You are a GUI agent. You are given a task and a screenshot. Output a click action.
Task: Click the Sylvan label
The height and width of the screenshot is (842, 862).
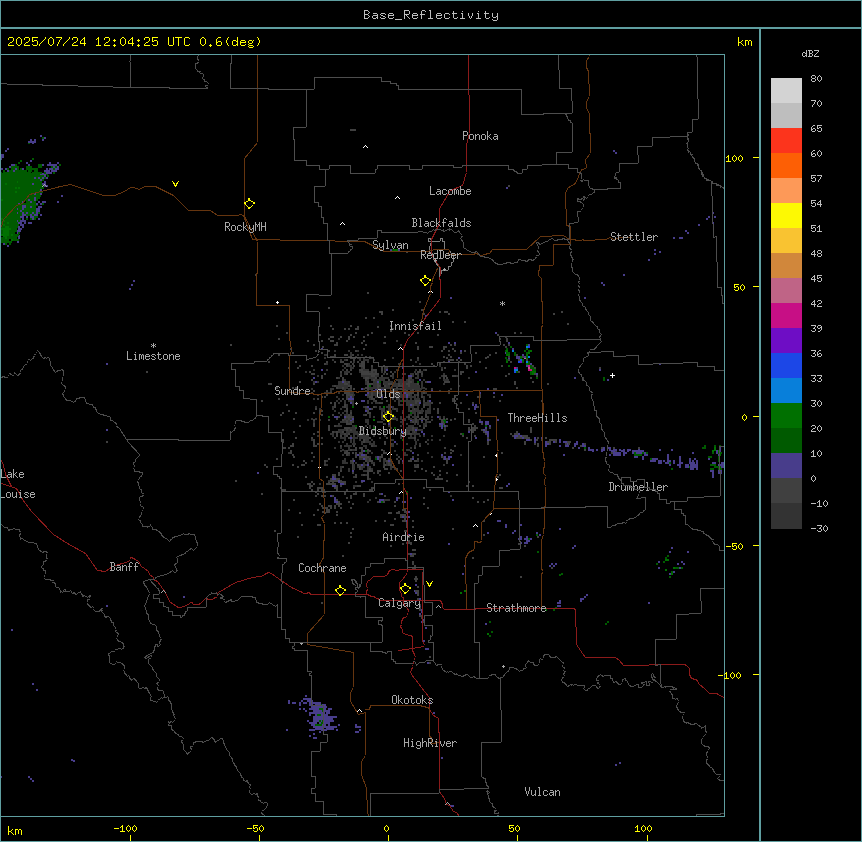click(390, 245)
